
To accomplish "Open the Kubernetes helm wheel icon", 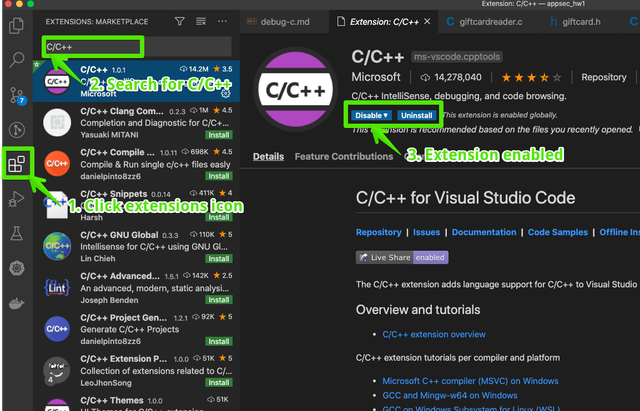I will [17, 268].
